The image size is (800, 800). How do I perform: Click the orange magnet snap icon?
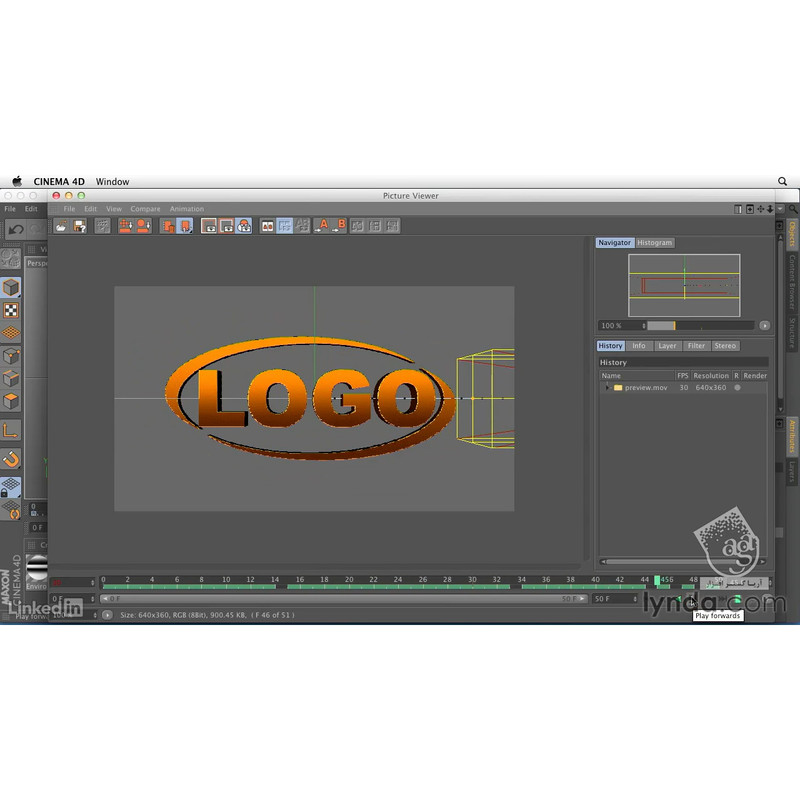pyautogui.click(x=11, y=459)
